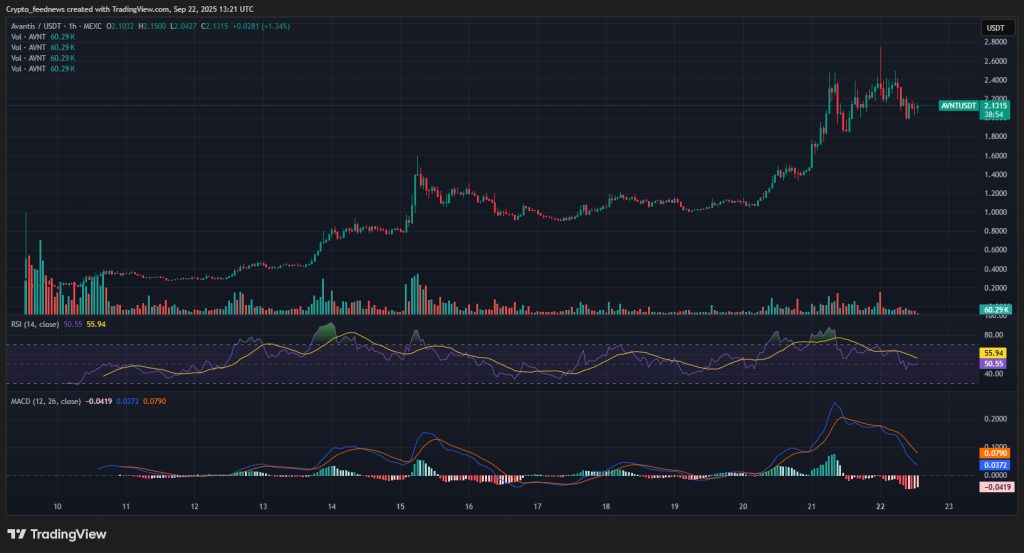
Task: Click the AVNTUSDT symbol price label
Action: click(959, 105)
